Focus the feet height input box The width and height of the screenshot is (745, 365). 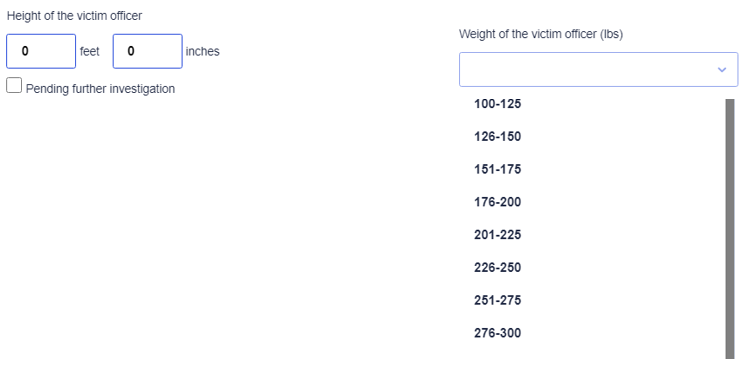pyautogui.click(x=41, y=51)
